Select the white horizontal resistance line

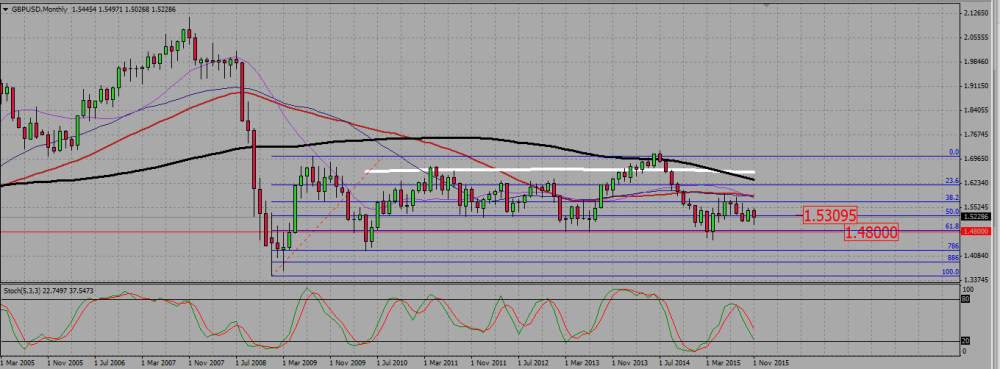click(x=559, y=170)
